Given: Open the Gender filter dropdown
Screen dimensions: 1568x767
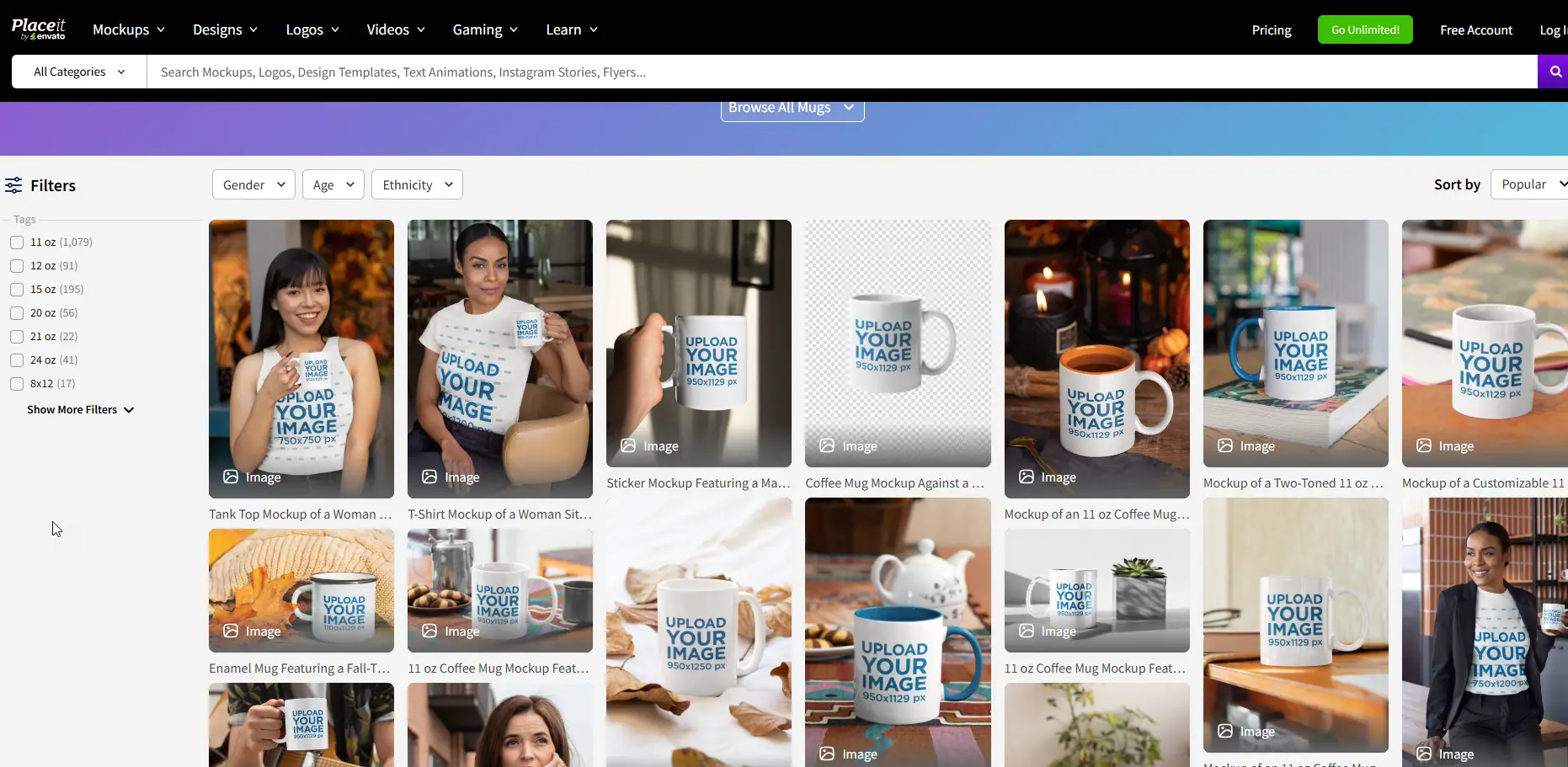Looking at the screenshot, I should click(253, 184).
